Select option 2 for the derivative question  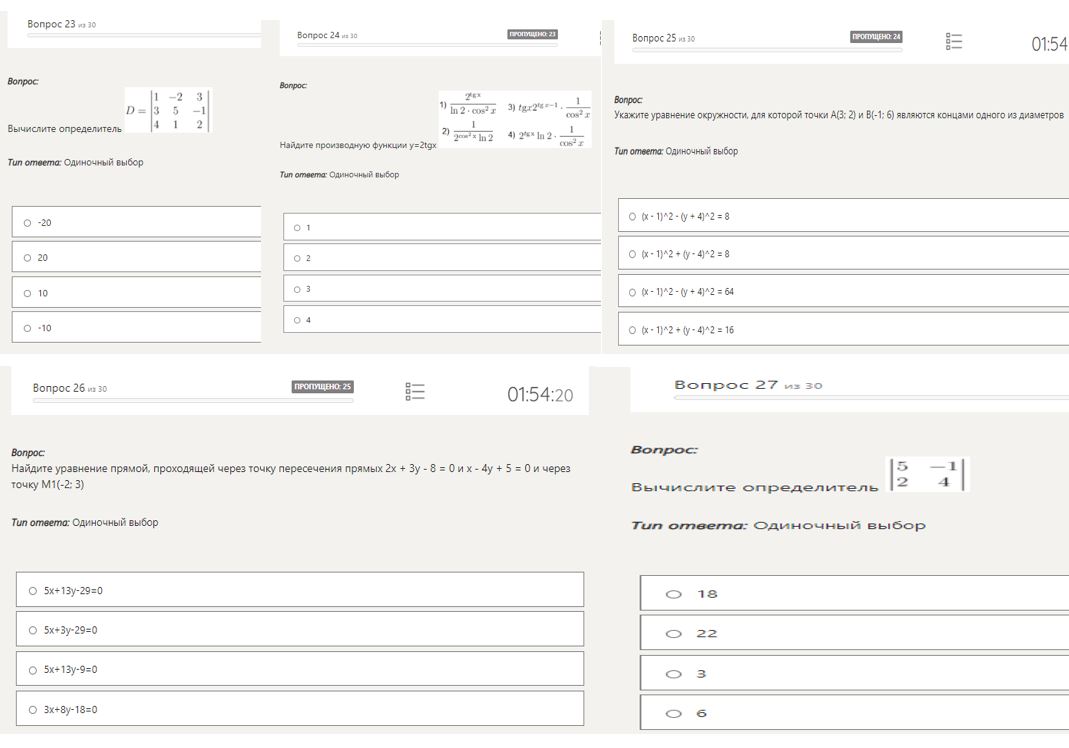click(x=297, y=258)
